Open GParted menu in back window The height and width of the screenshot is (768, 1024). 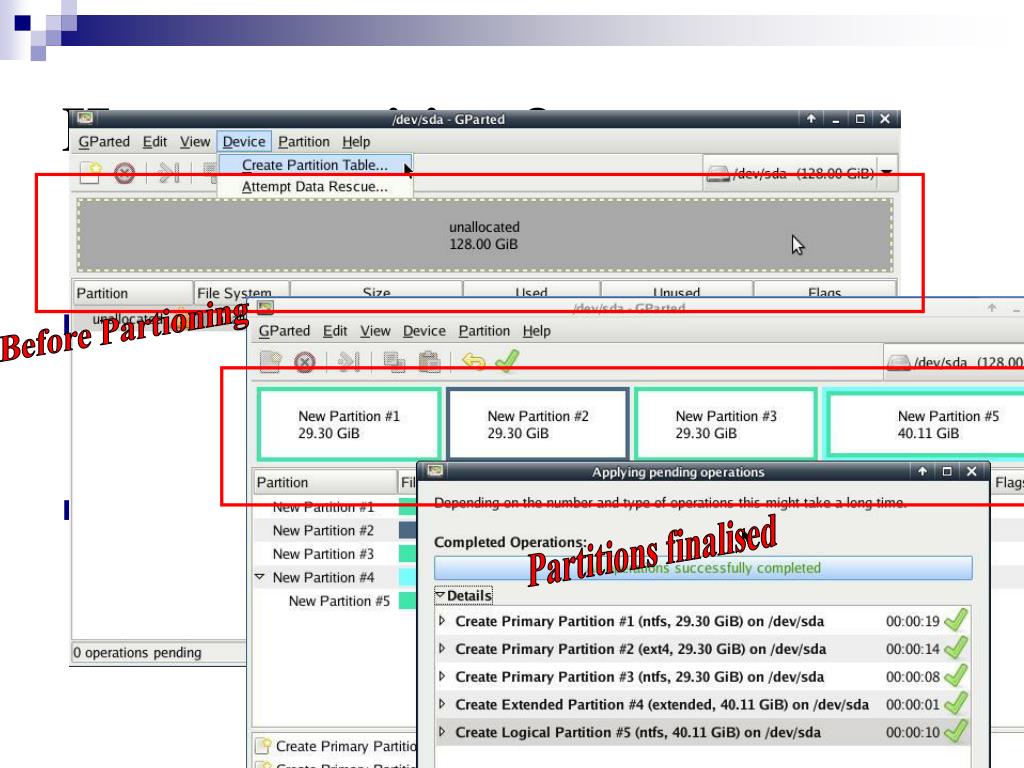[x=104, y=142]
